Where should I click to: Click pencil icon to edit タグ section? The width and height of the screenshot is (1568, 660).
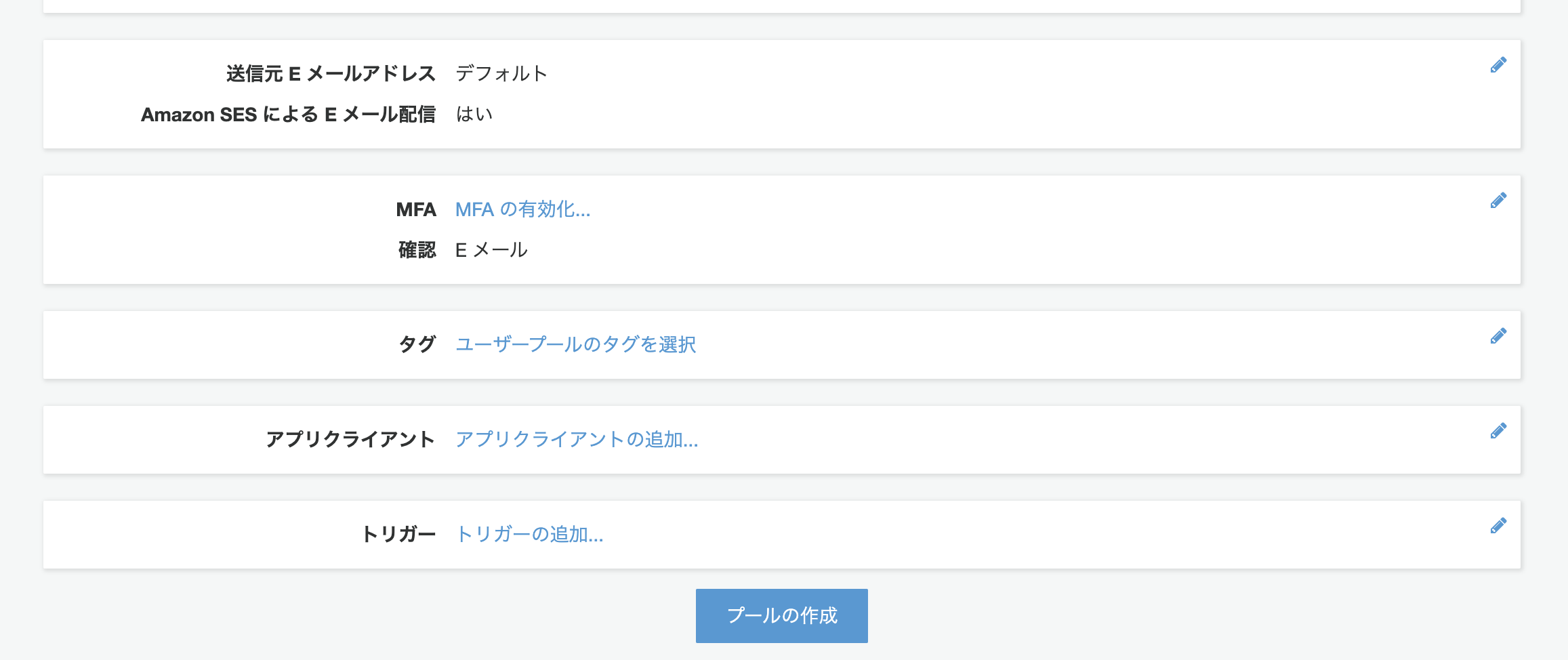pyautogui.click(x=1498, y=336)
